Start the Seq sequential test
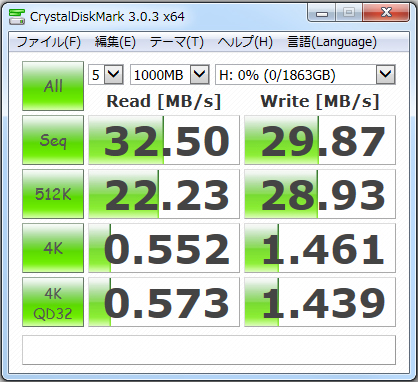 [x=53, y=140]
